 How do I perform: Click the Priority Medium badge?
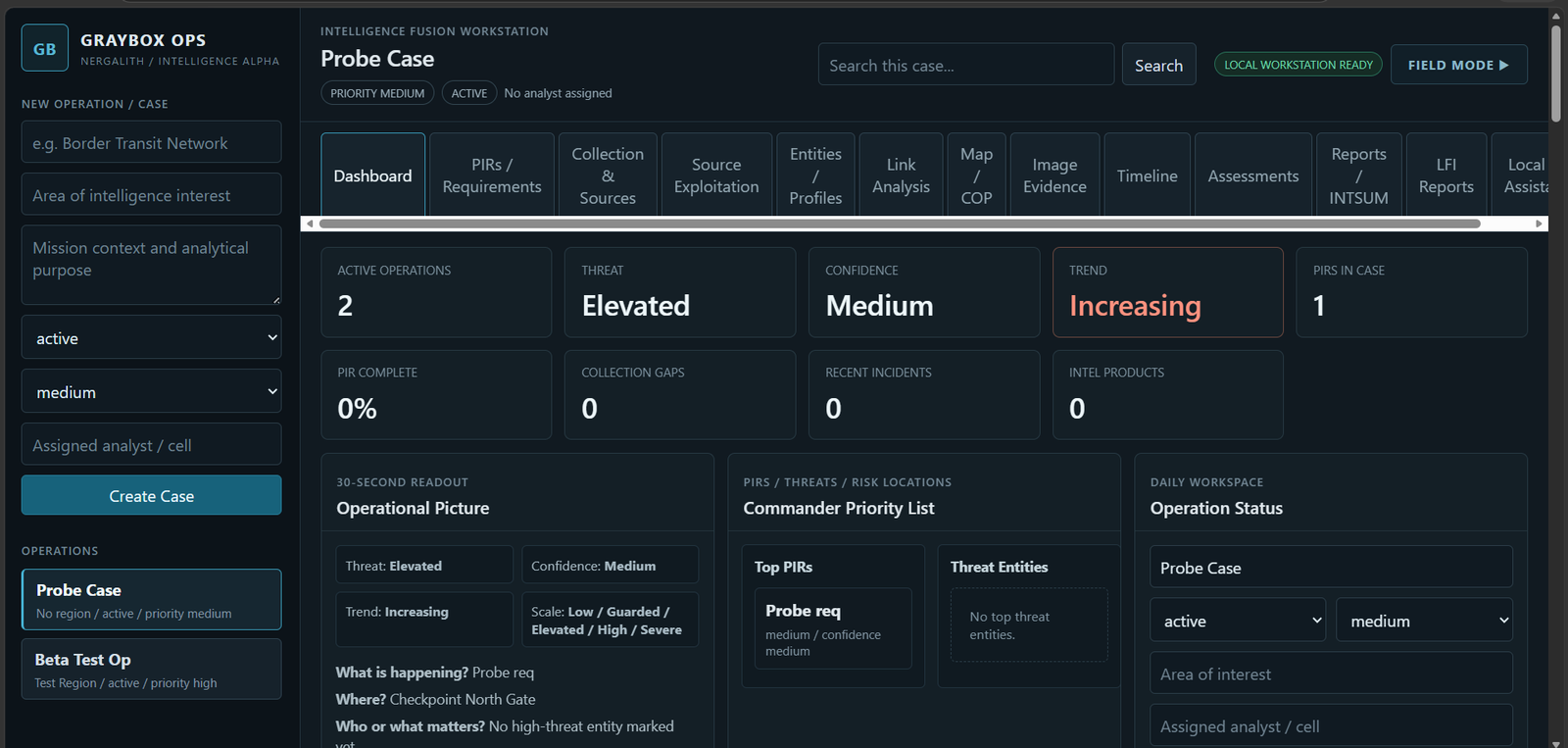point(377,93)
